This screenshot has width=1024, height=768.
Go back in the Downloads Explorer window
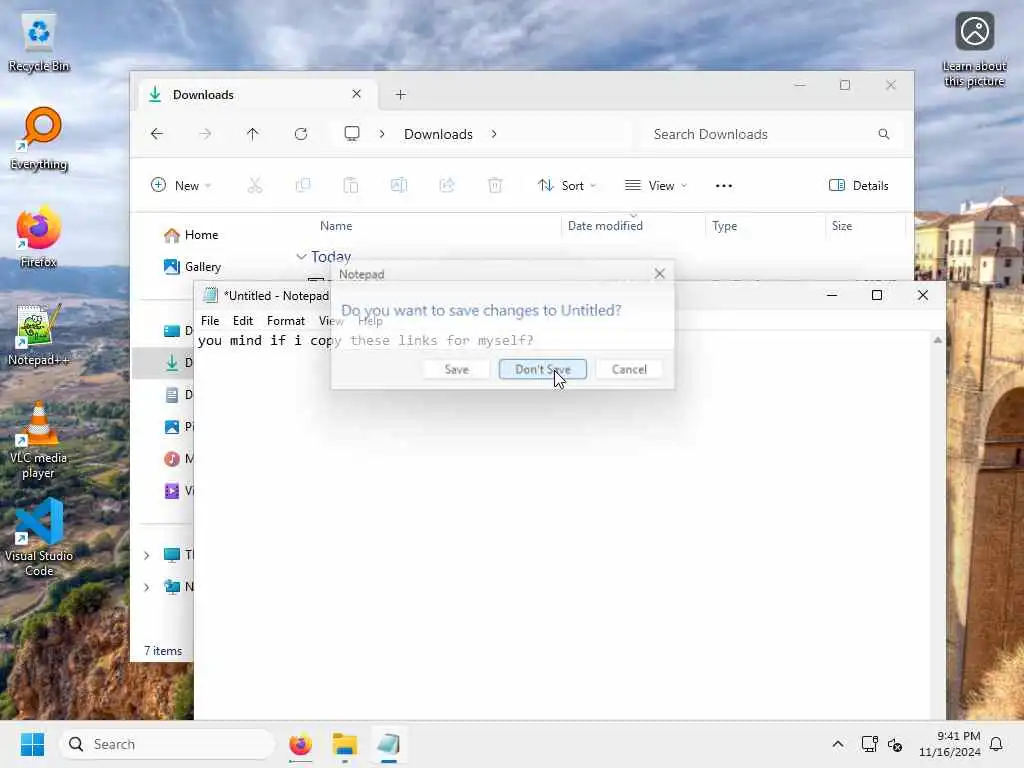pos(157,134)
